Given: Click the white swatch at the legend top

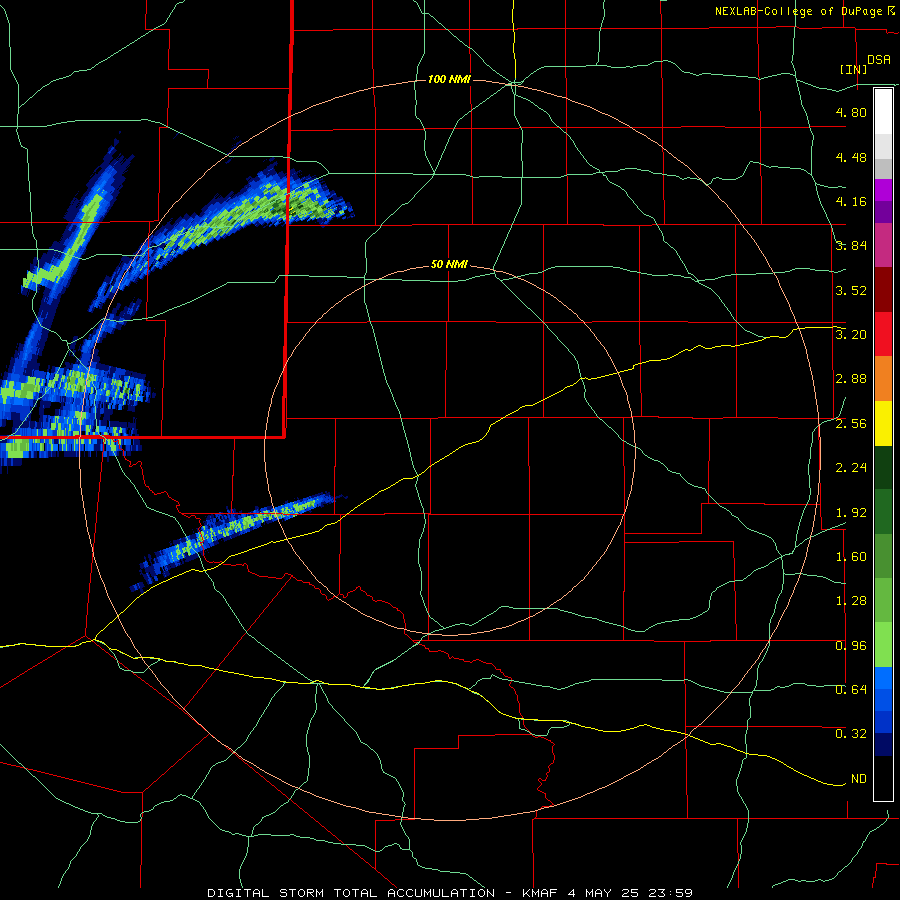Looking at the screenshot, I should 883,112.
